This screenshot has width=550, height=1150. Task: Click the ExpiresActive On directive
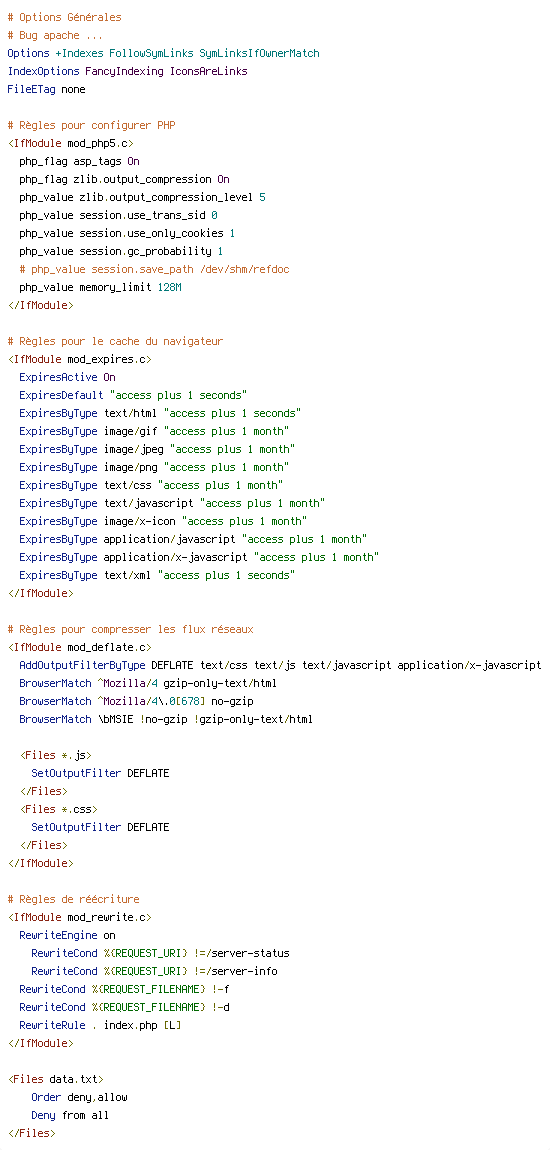tap(67, 377)
